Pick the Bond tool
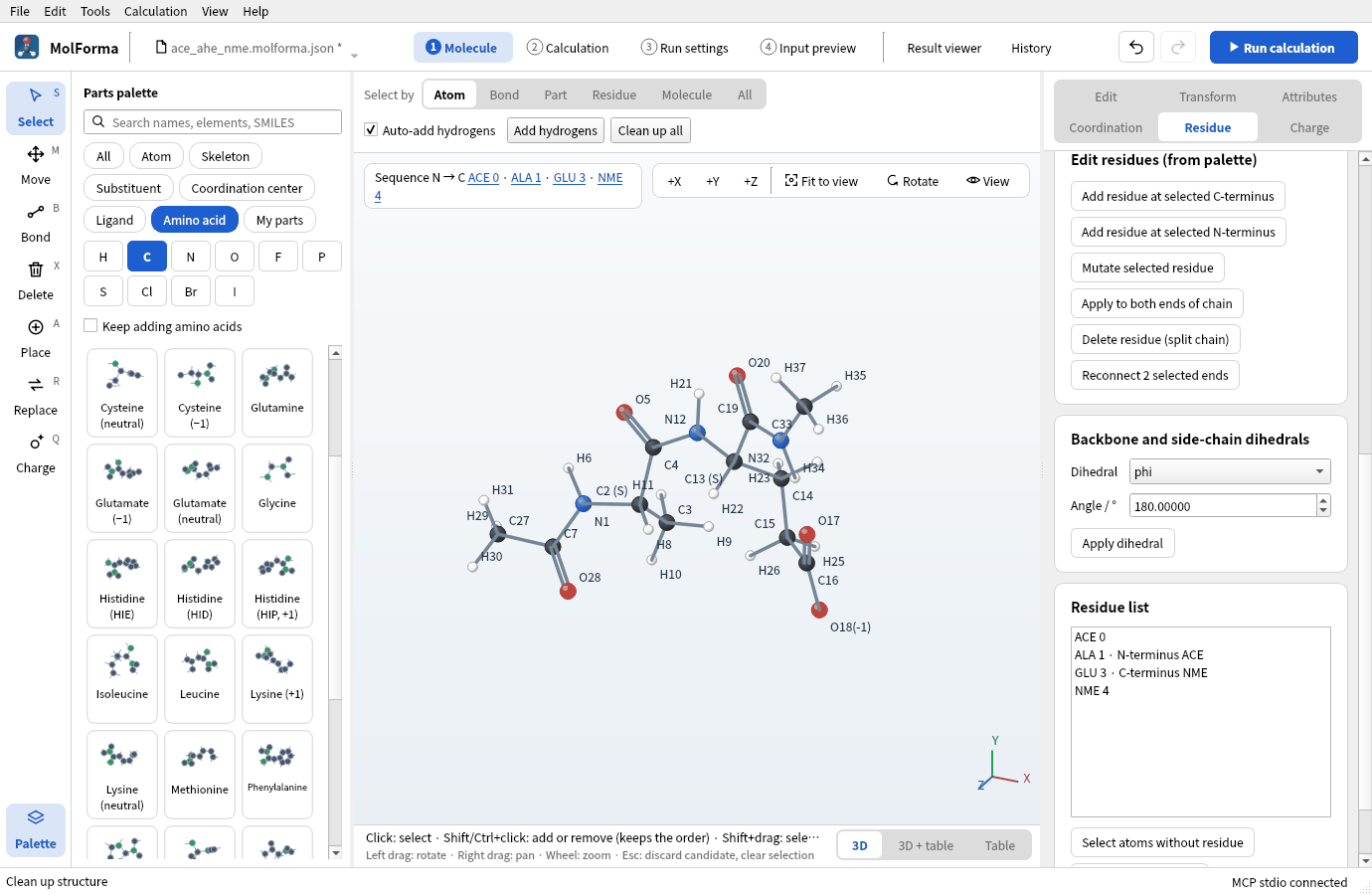The width and height of the screenshot is (1372, 895). point(36,223)
